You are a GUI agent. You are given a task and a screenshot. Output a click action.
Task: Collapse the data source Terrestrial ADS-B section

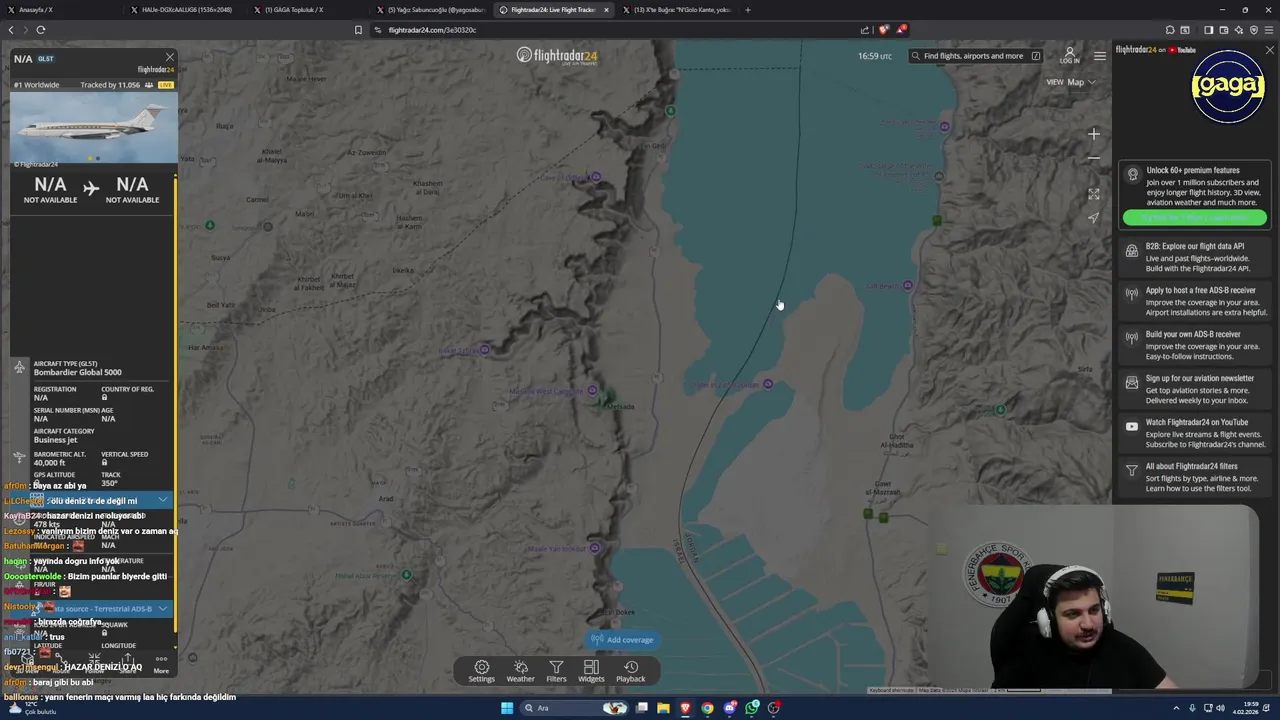[x=163, y=608]
